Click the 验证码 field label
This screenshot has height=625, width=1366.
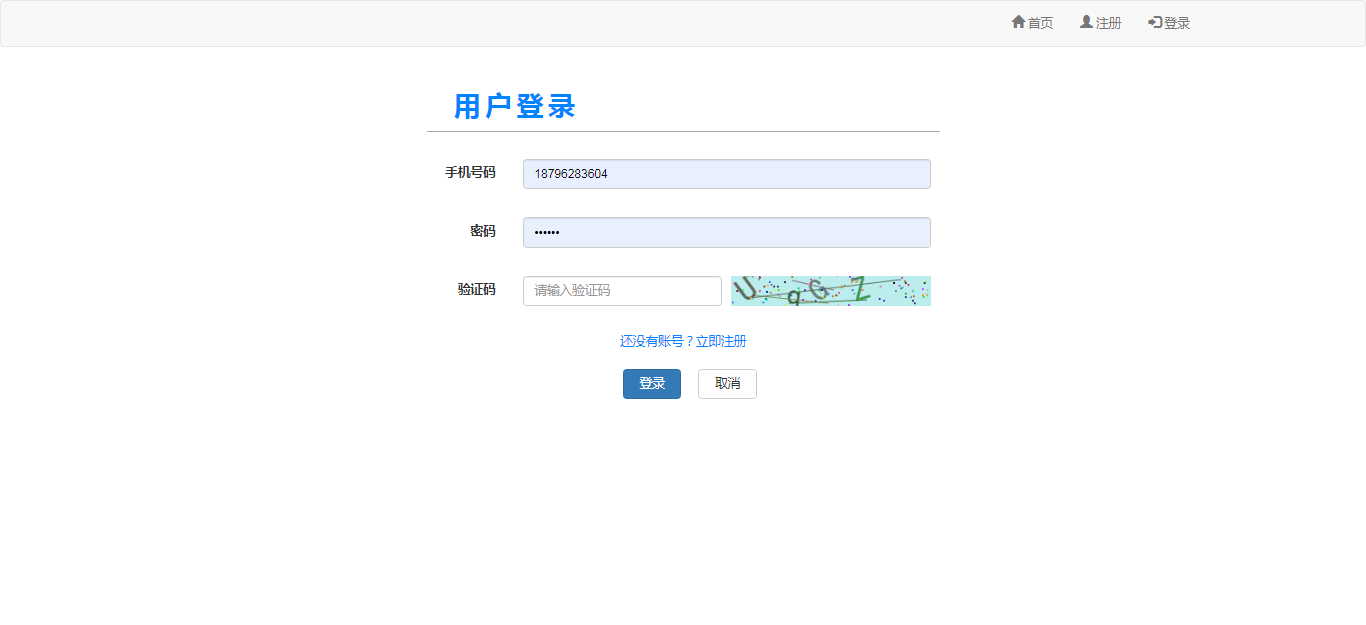click(x=476, y=289)
